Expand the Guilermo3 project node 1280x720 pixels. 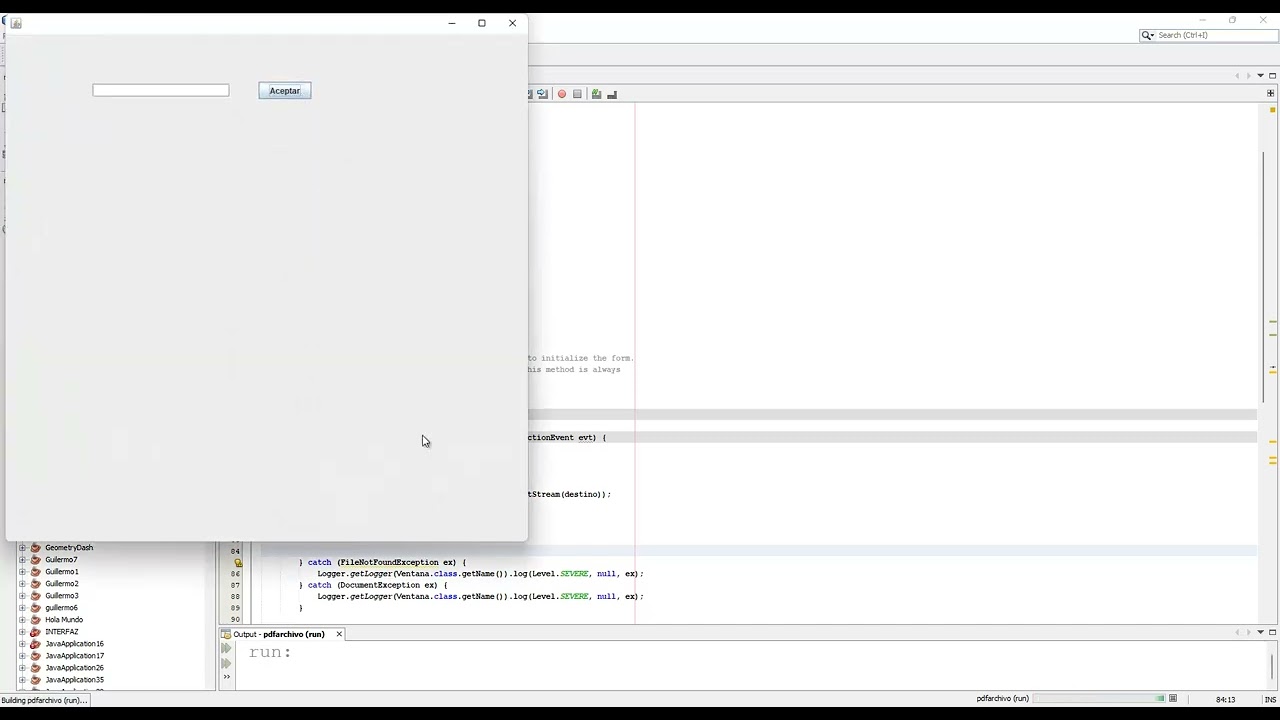pyautogui.click(x=22, y=596)
